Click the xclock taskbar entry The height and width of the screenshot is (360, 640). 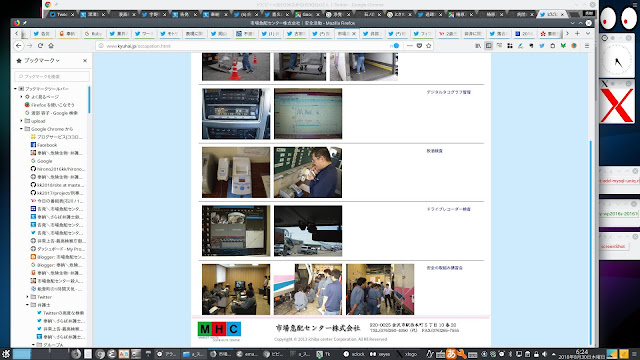354,354
